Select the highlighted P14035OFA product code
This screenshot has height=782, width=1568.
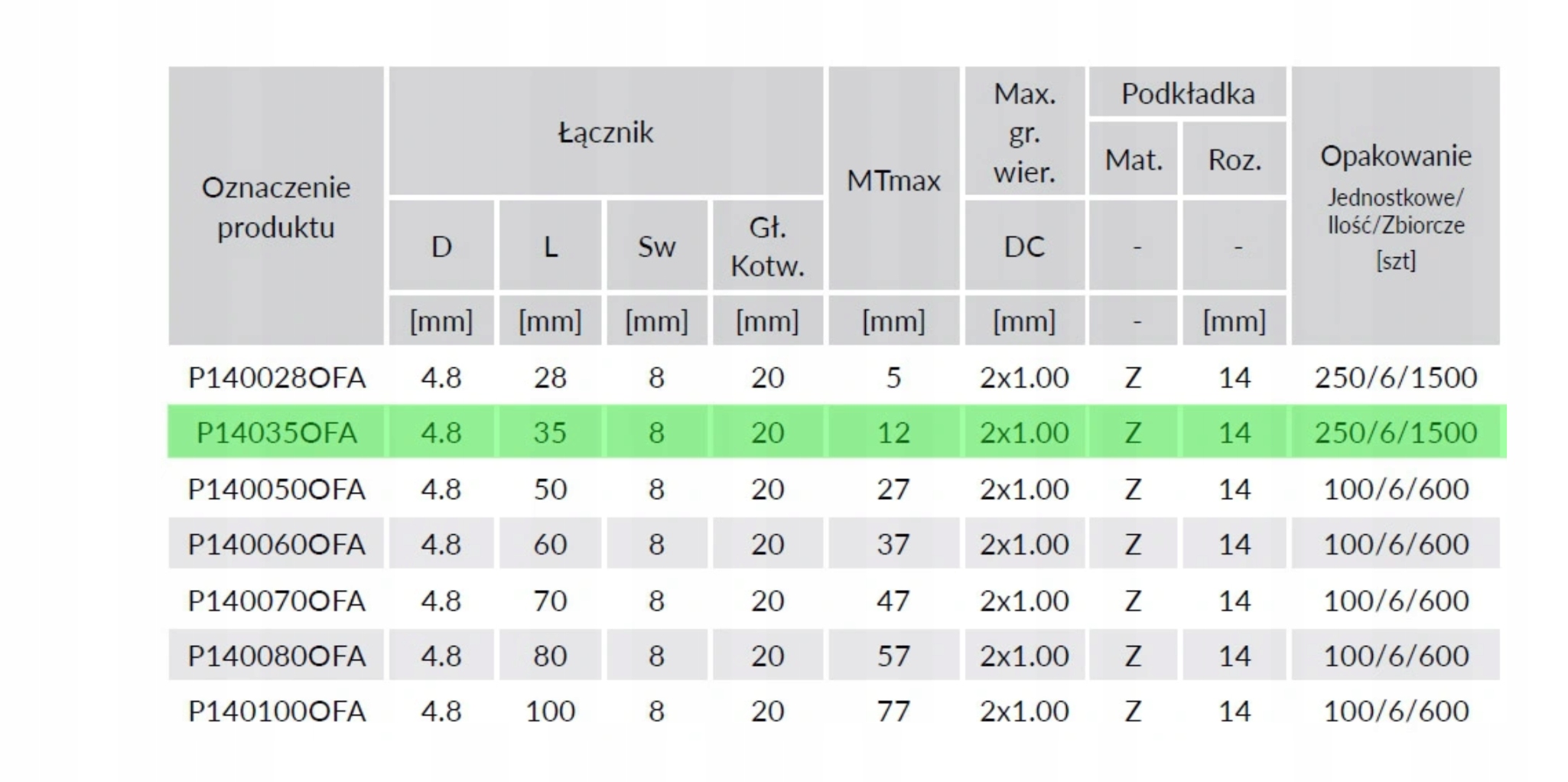click(x=277, y=433)
